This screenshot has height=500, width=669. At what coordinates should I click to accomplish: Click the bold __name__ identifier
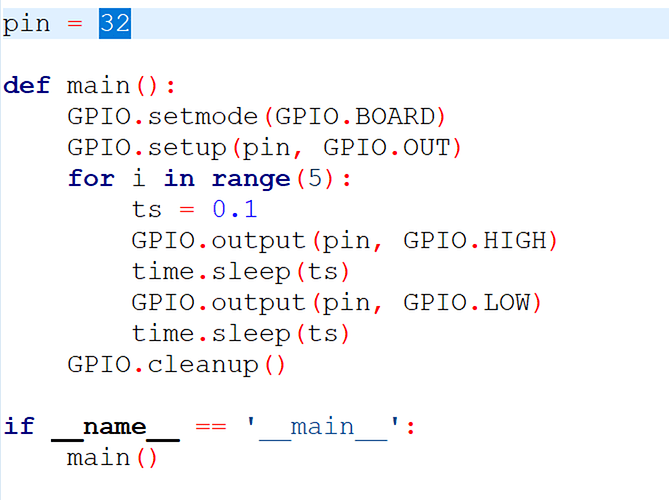point(115,427)
